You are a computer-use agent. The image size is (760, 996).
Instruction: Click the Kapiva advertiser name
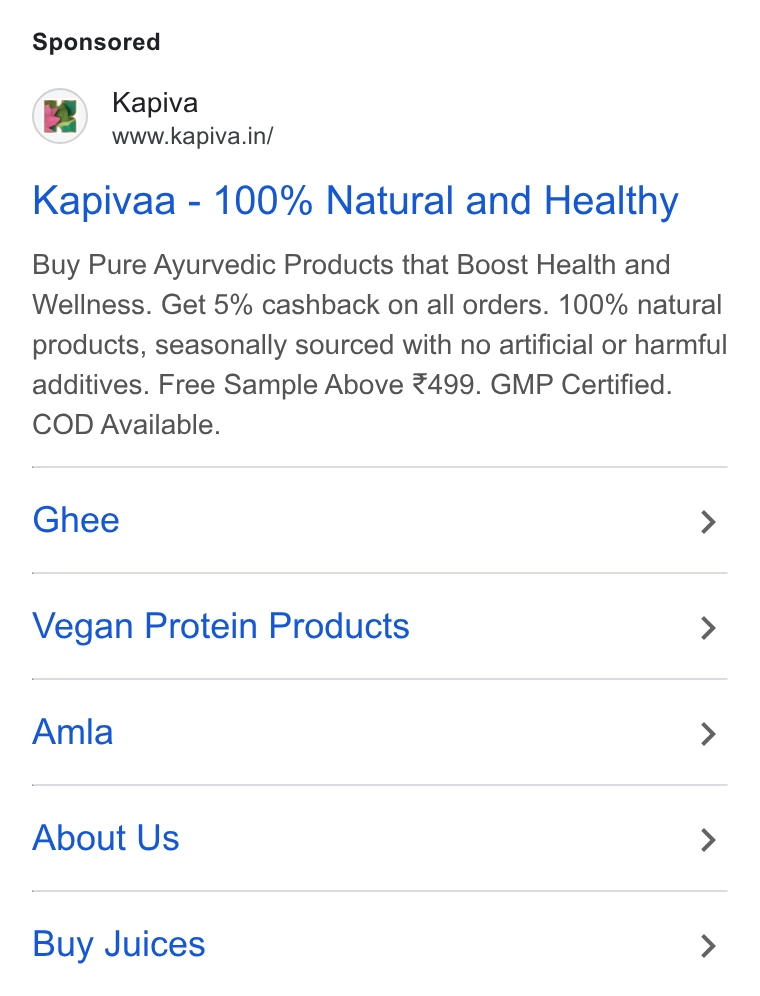pos(155,103)
